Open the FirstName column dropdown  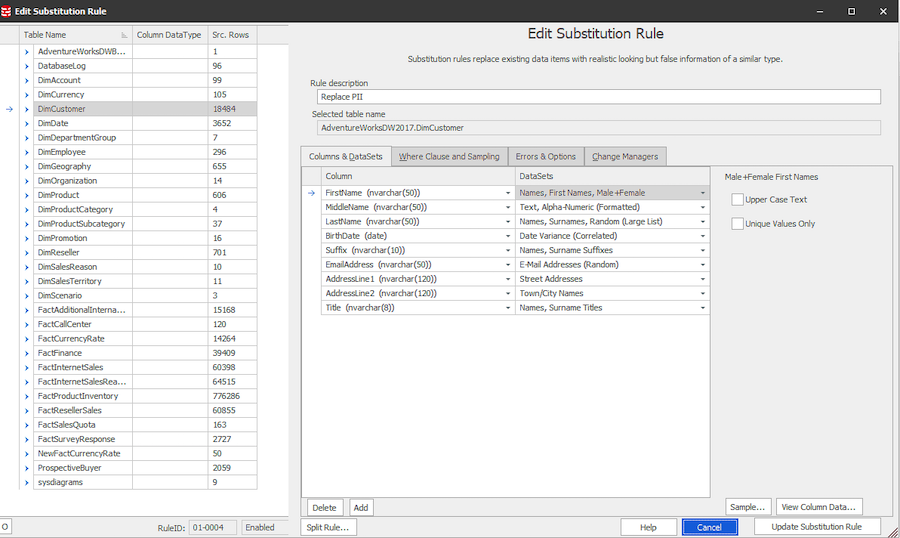coord(508,193)
